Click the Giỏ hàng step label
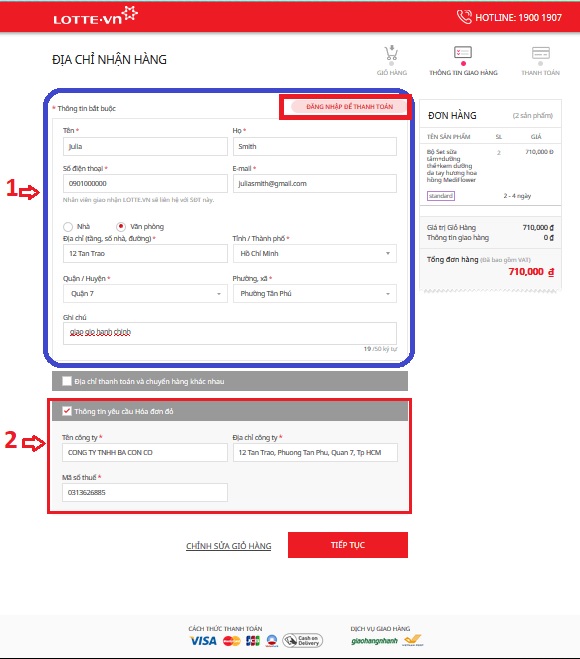Image resolution: width=580 pixels, height=659 pixels. 392,73
